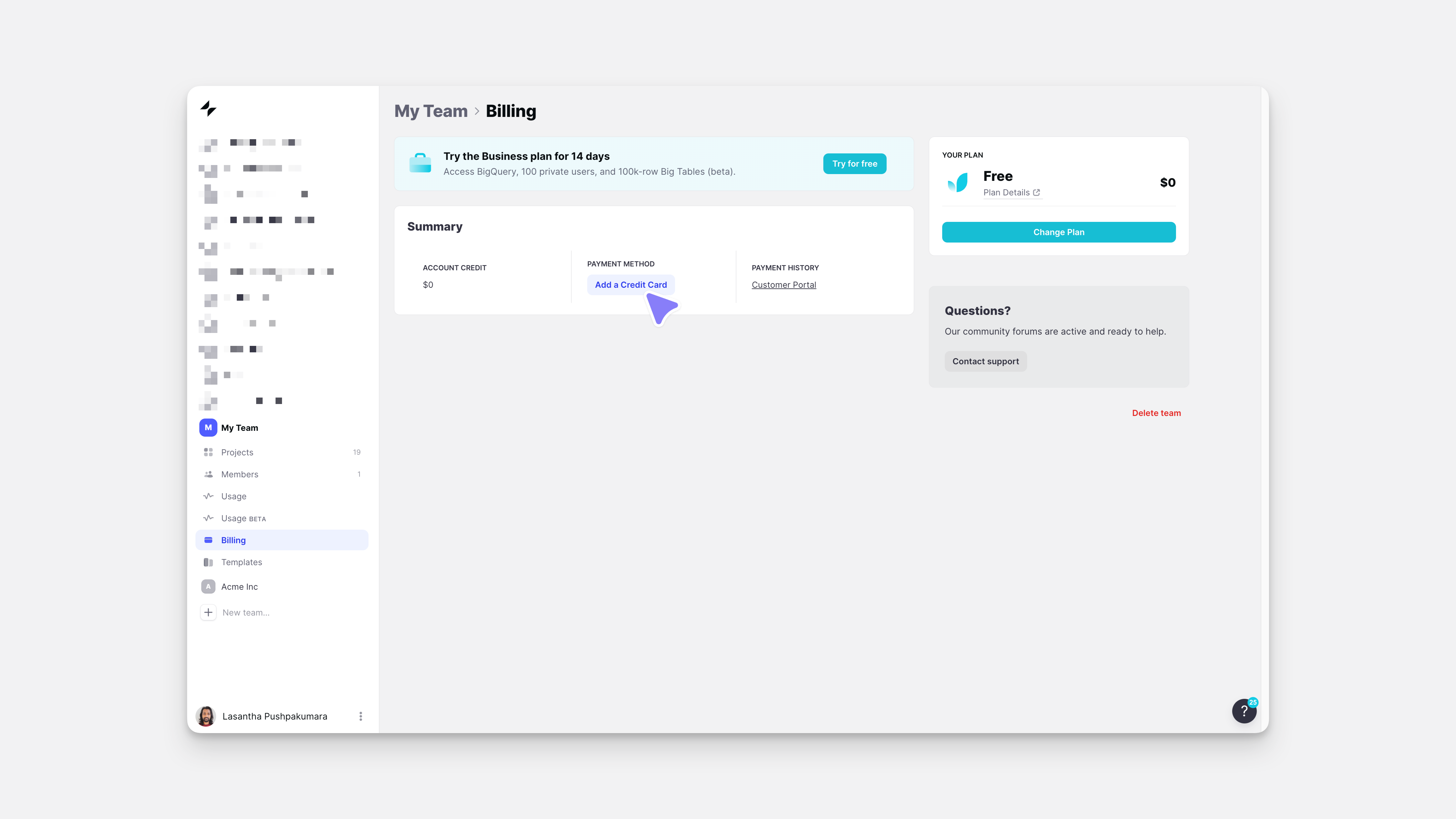Navigate to My Team via breadcrumb
Image resolution: width=1456 pixels, height=819 pixels.
point(430,111)
